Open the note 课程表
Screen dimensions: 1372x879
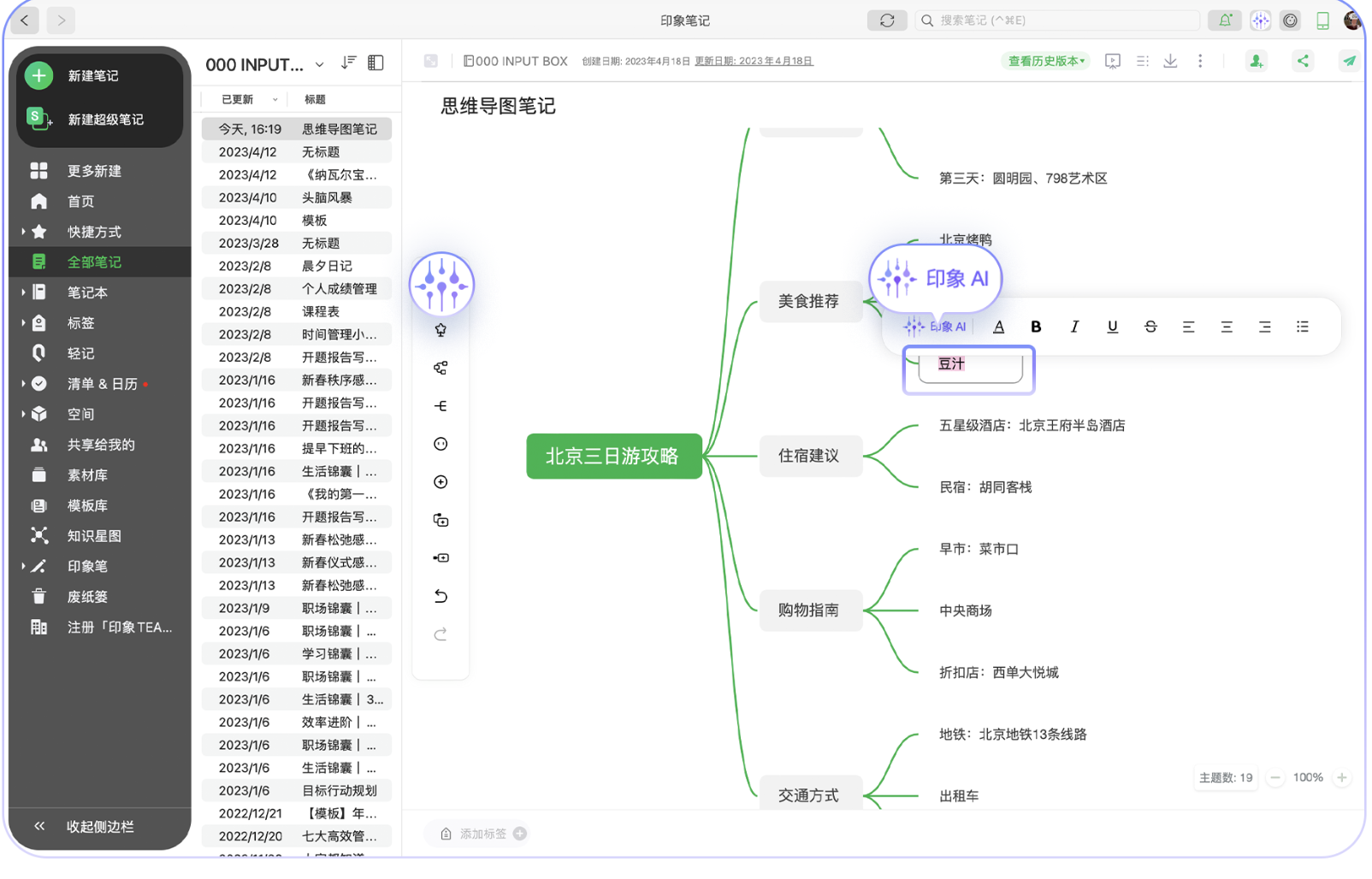coord(296,312)
